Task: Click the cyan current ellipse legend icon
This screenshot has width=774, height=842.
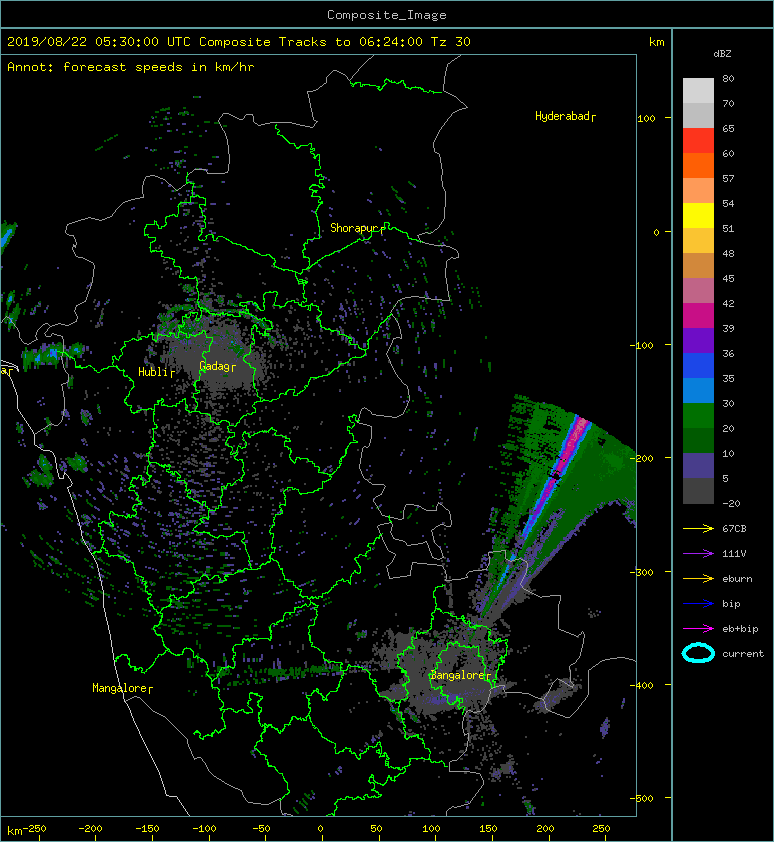Action: 698,653
